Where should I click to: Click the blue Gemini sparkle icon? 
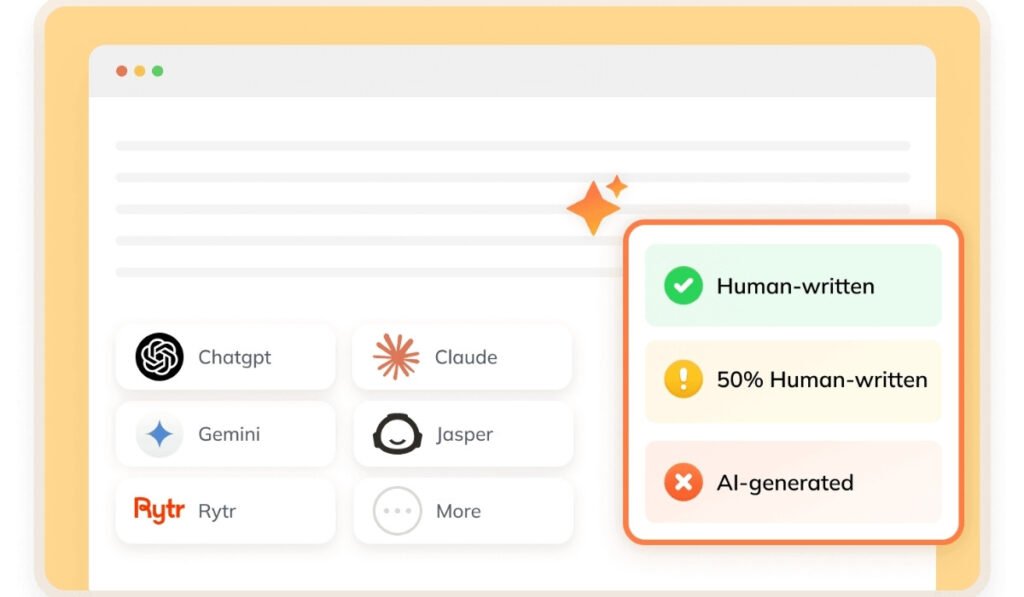click(x=159, y=434)
